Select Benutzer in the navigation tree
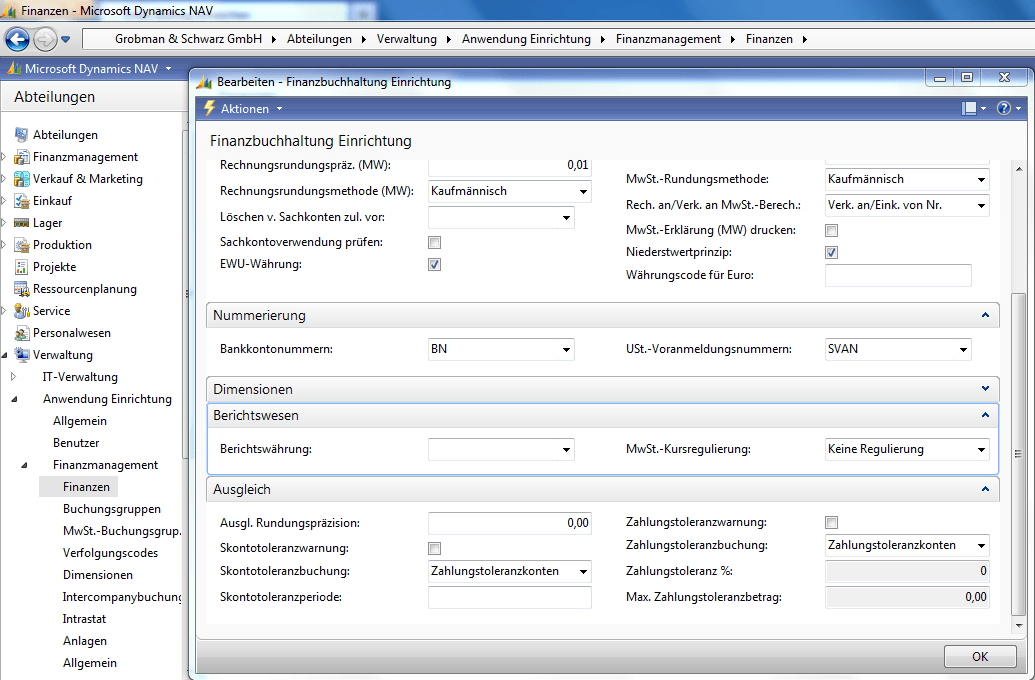1035x680 pixels. tap(76, 443)
